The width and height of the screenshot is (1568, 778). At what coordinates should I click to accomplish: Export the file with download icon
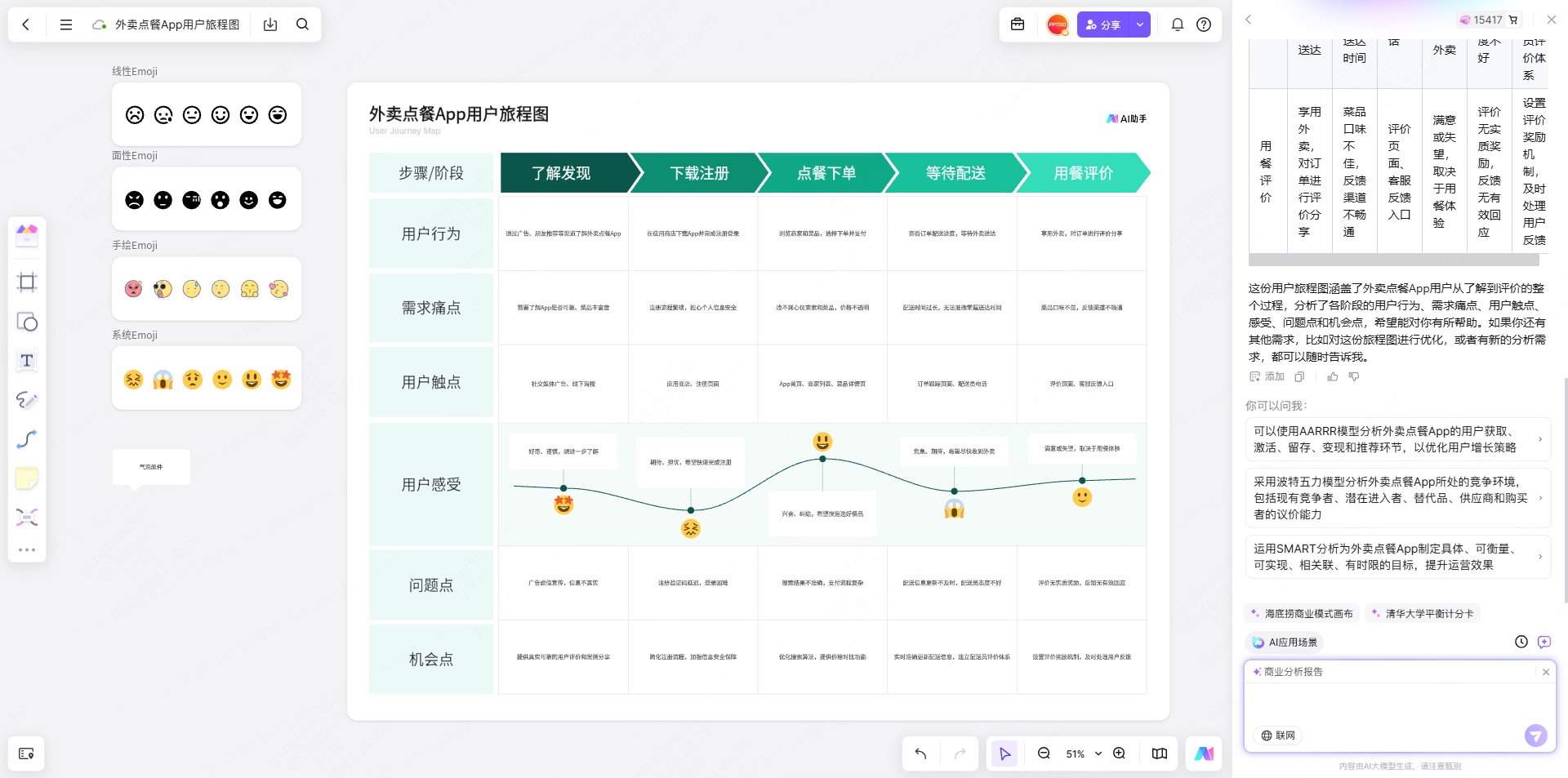coord(270,24)
